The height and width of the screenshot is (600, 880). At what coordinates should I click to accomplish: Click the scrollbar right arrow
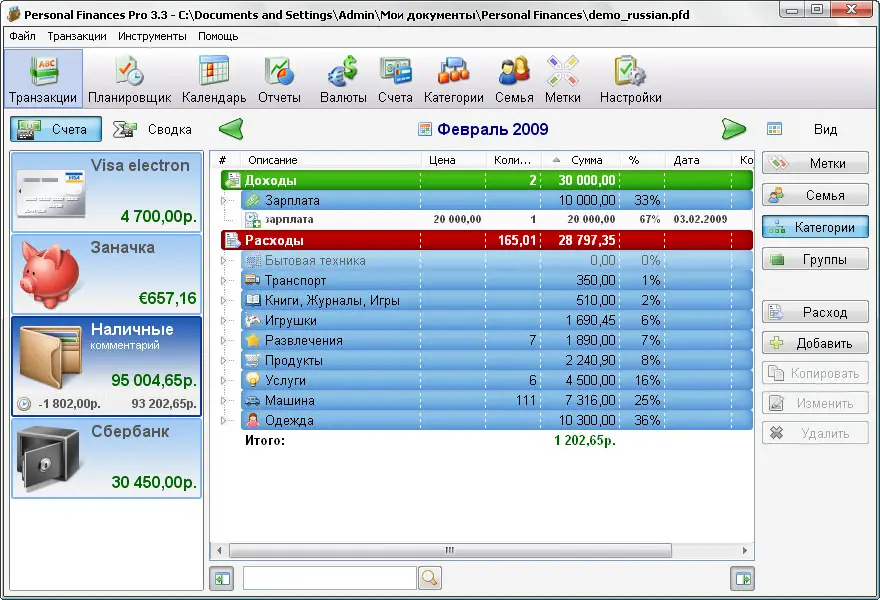point(745,551)
